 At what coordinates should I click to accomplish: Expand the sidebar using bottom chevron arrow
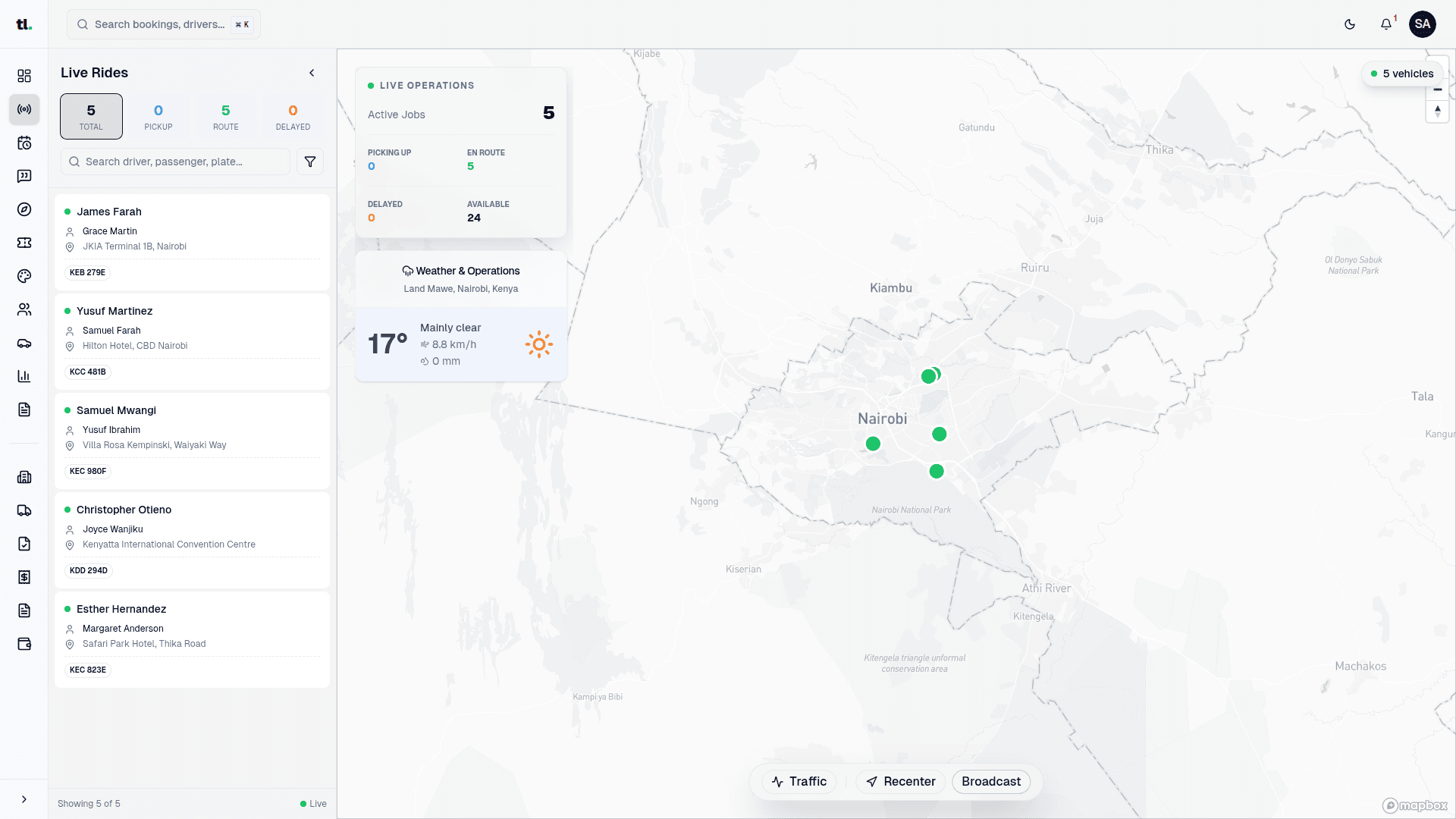point(24,799)
